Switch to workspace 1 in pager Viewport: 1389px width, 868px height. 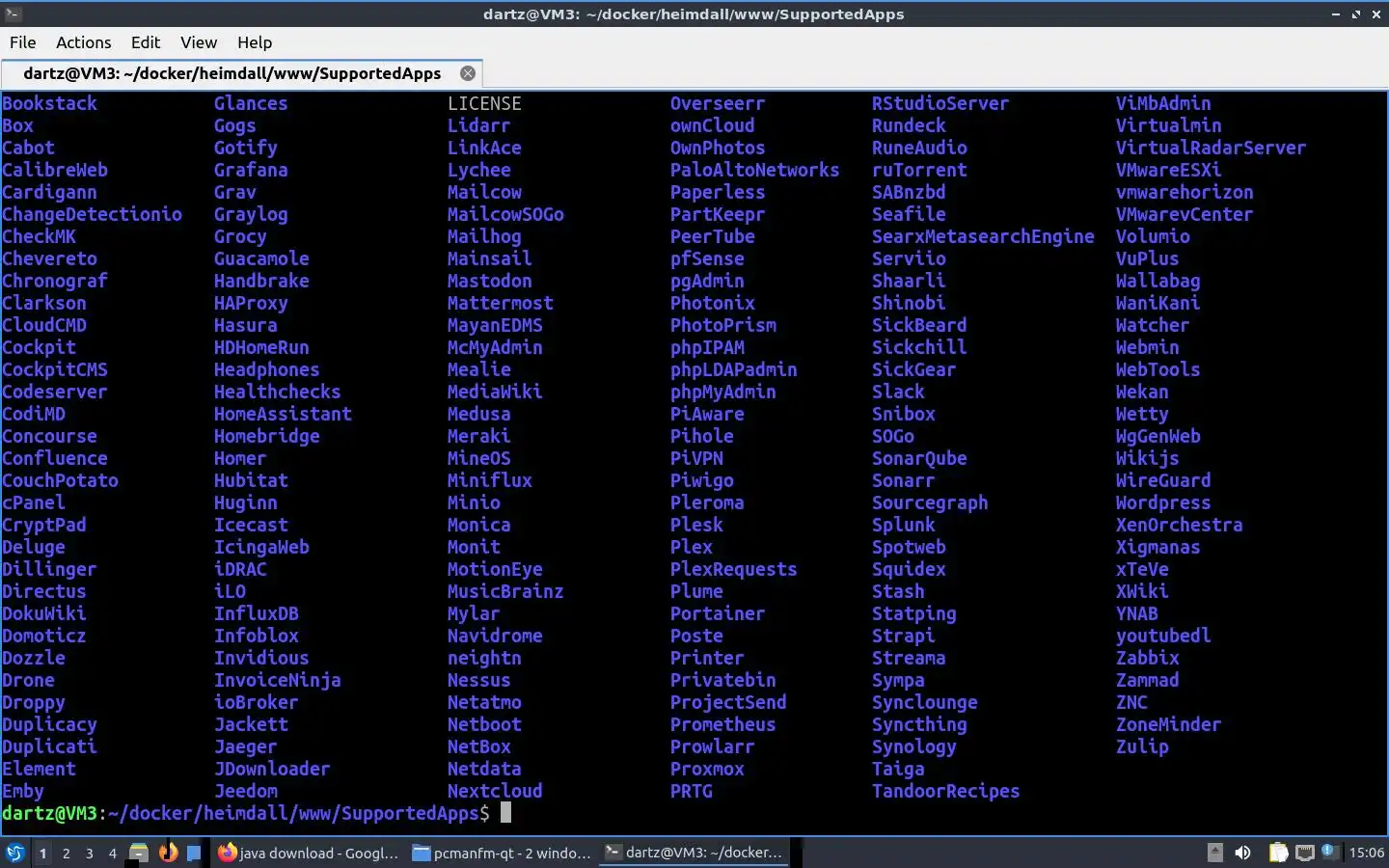click(42, 853)
